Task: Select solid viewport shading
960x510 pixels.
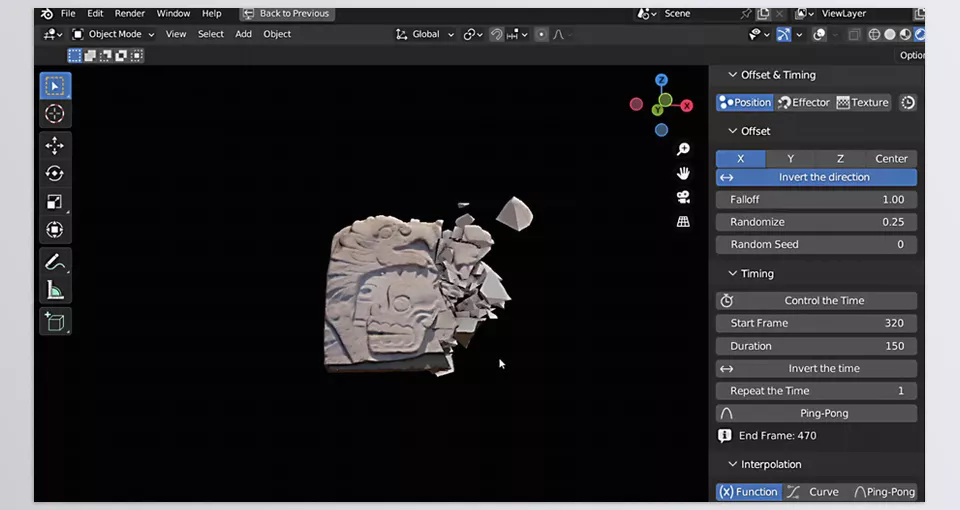Action: point(890,34)
